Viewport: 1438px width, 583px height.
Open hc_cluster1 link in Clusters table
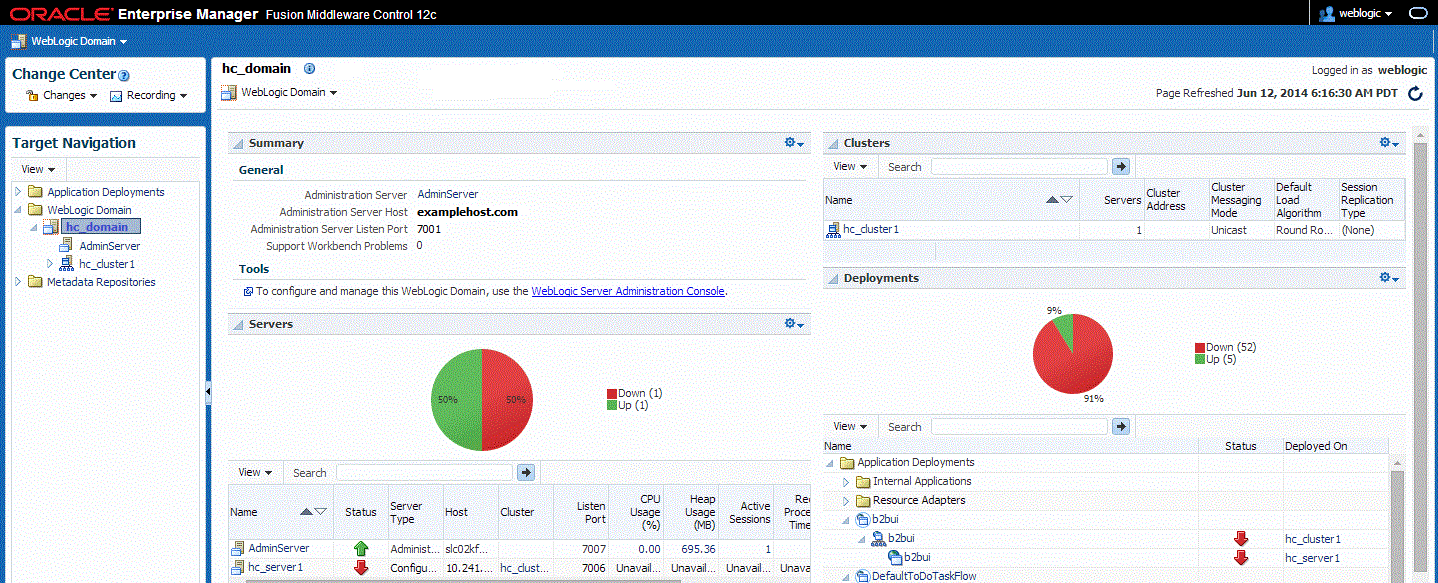[x=871, y=229]
